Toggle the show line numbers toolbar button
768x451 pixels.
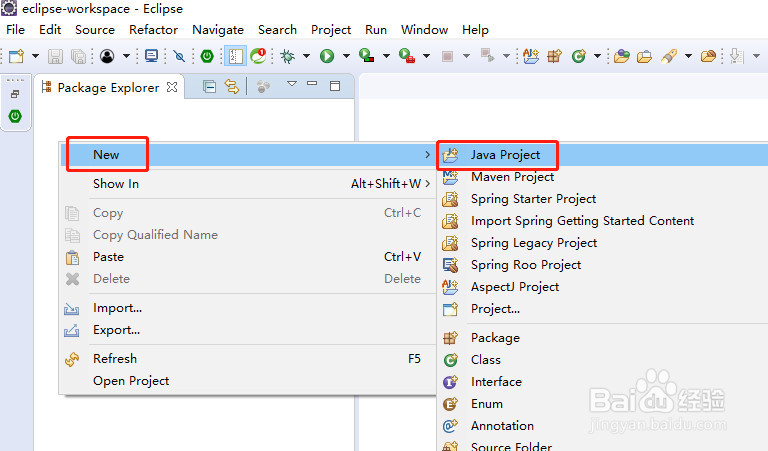coord(235,56)
